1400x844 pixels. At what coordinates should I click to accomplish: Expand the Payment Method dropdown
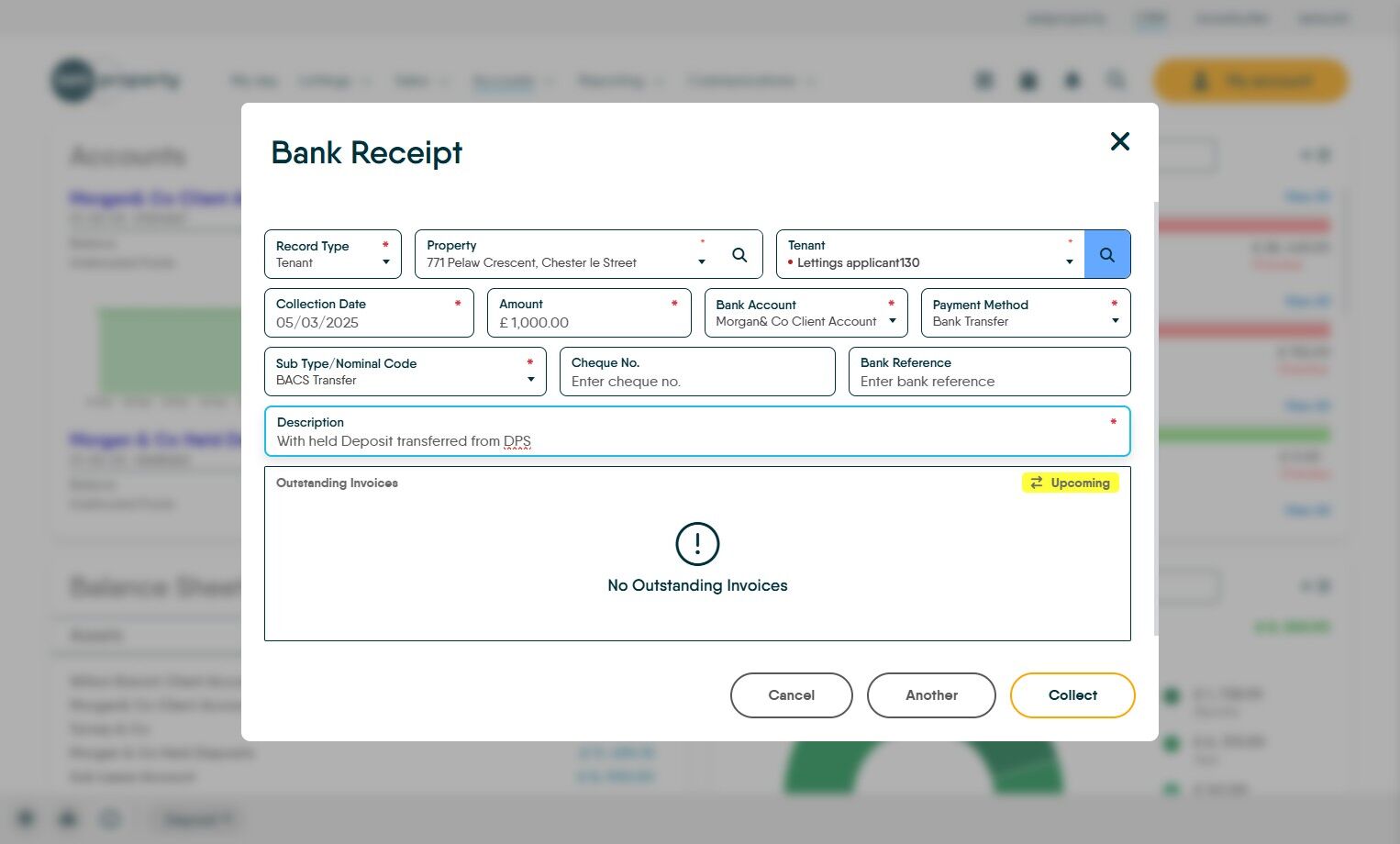coord(1026,313)
